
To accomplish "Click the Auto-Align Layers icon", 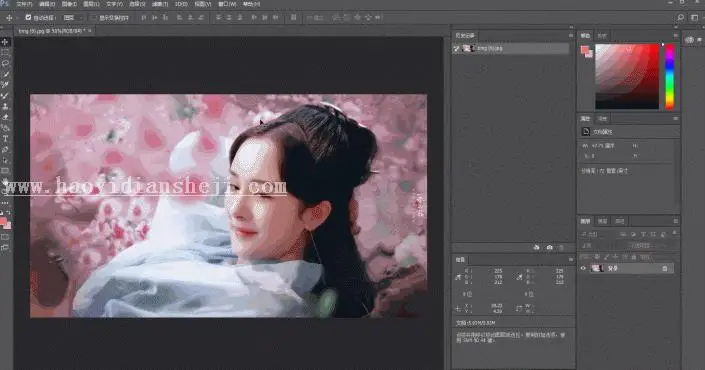I will tap(294, 18).
